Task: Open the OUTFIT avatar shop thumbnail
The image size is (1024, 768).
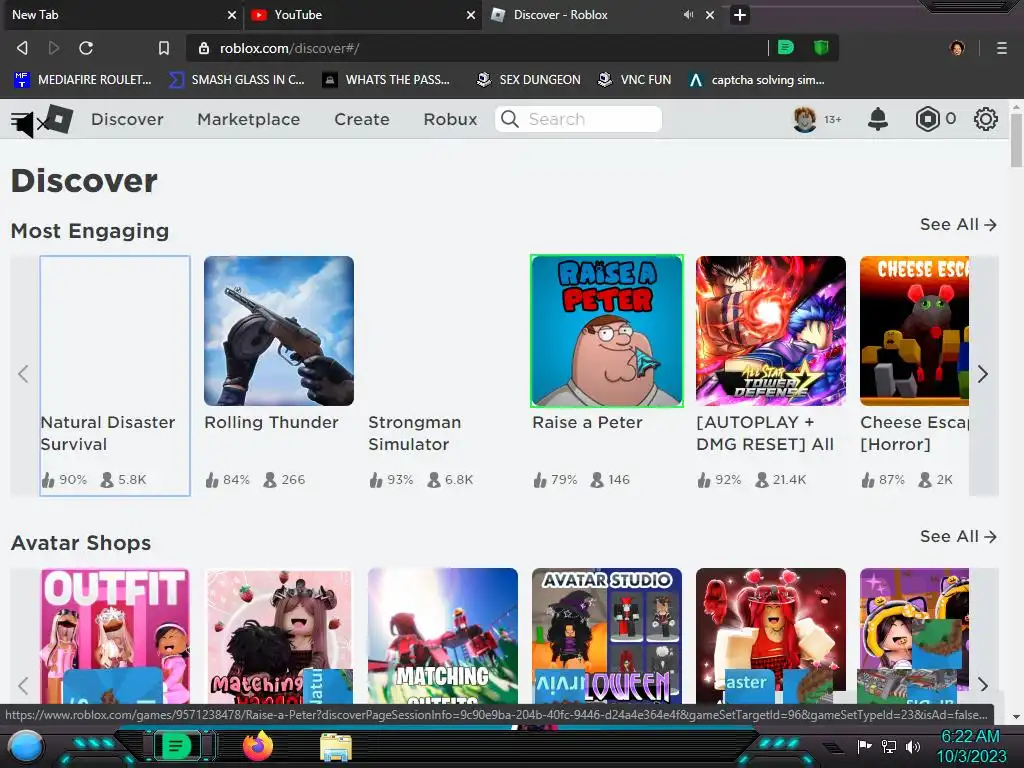Action: click(115, 636)
